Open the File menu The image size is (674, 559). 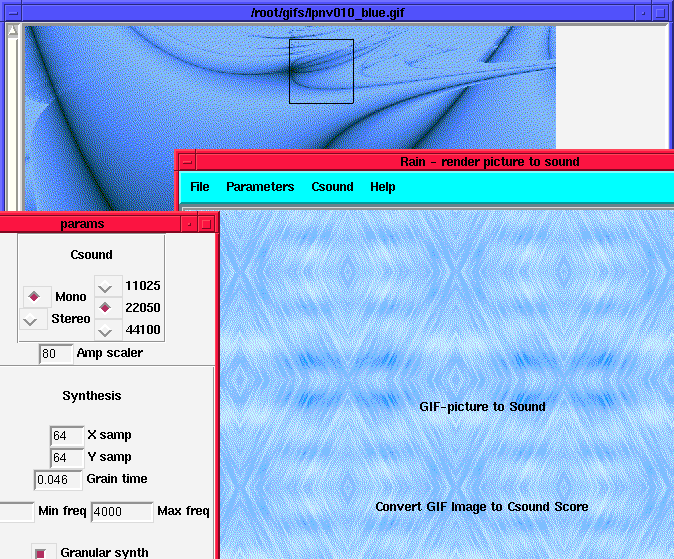(200, 187)
